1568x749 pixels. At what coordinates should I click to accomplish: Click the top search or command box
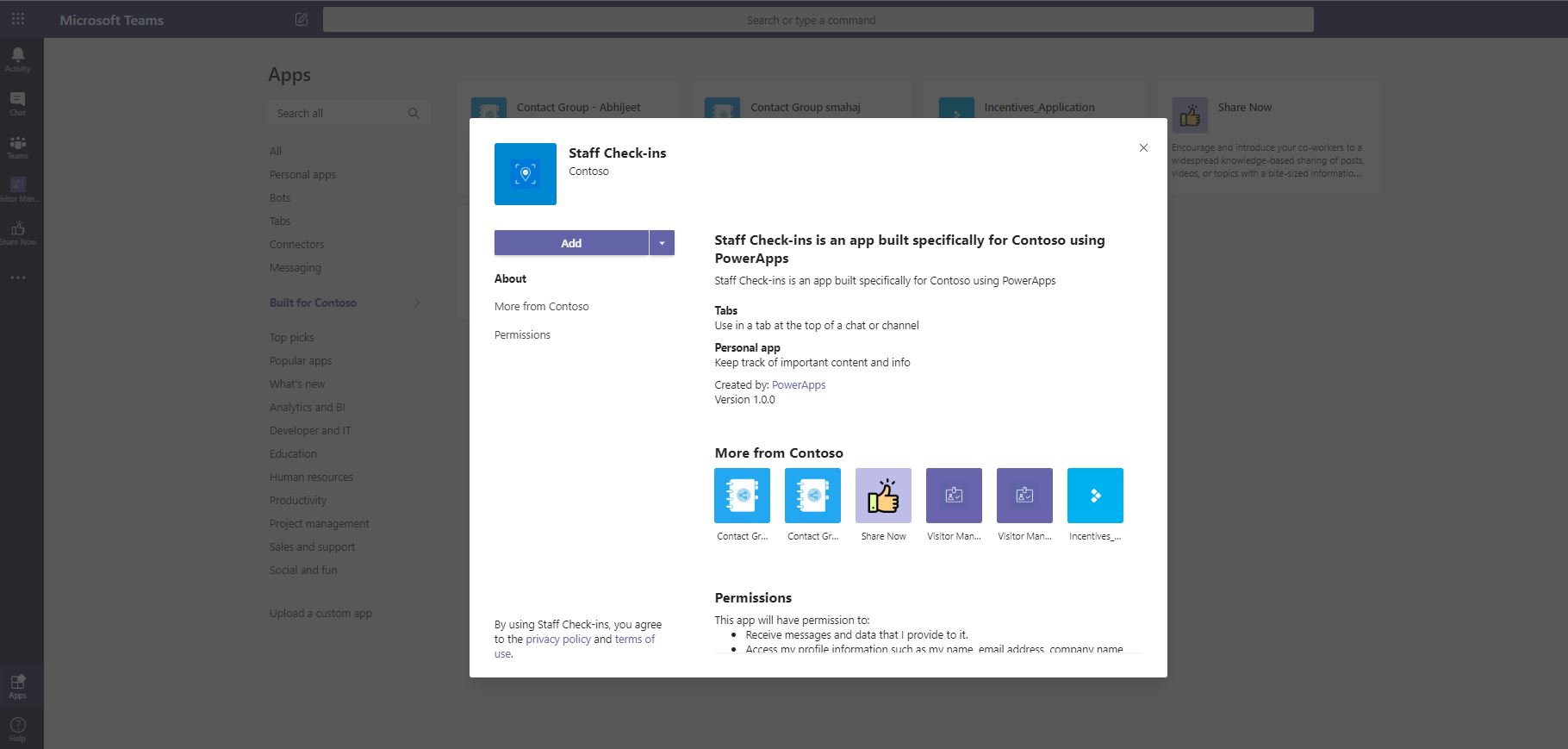pos(818,20)
